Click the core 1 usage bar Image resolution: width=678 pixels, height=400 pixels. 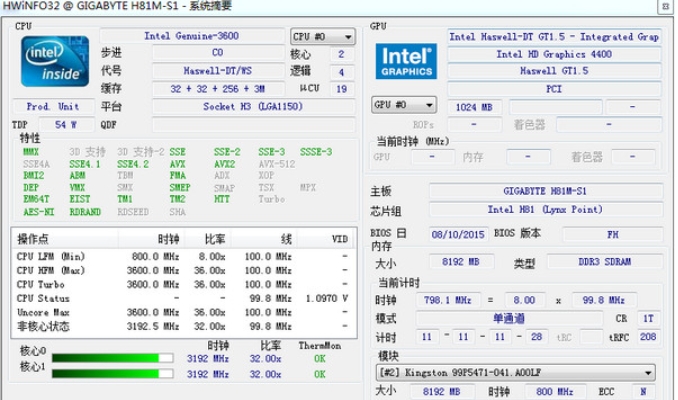112,373
